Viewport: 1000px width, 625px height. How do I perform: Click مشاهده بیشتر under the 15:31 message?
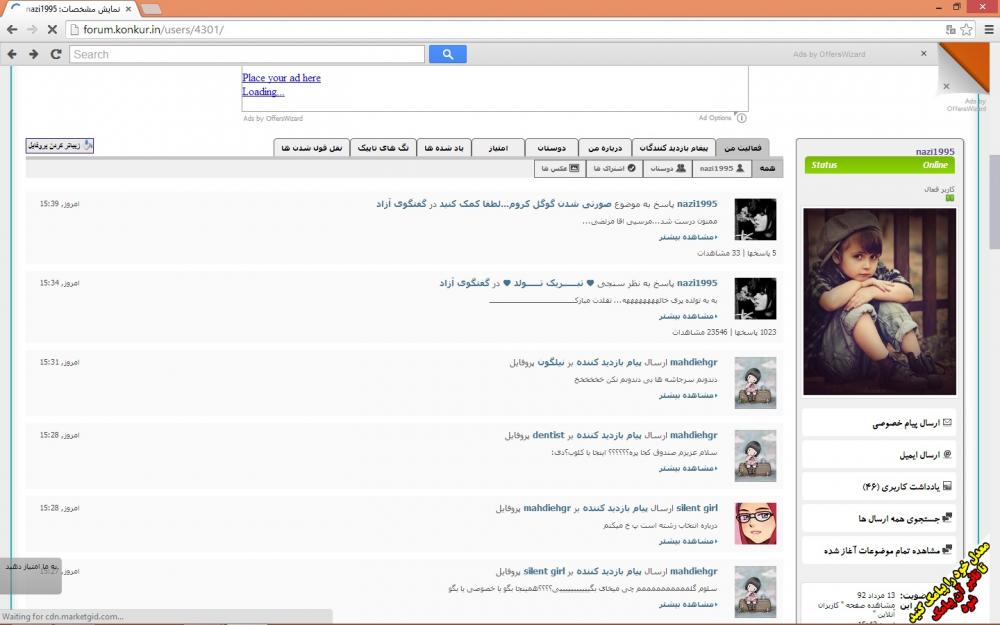(688, 395)
